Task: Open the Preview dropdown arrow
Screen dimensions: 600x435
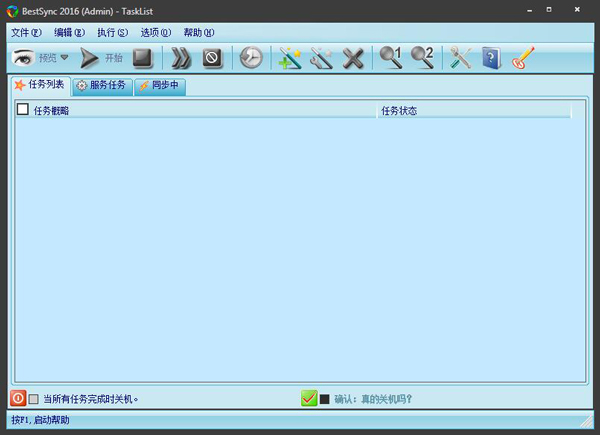Action: [64, 57]
